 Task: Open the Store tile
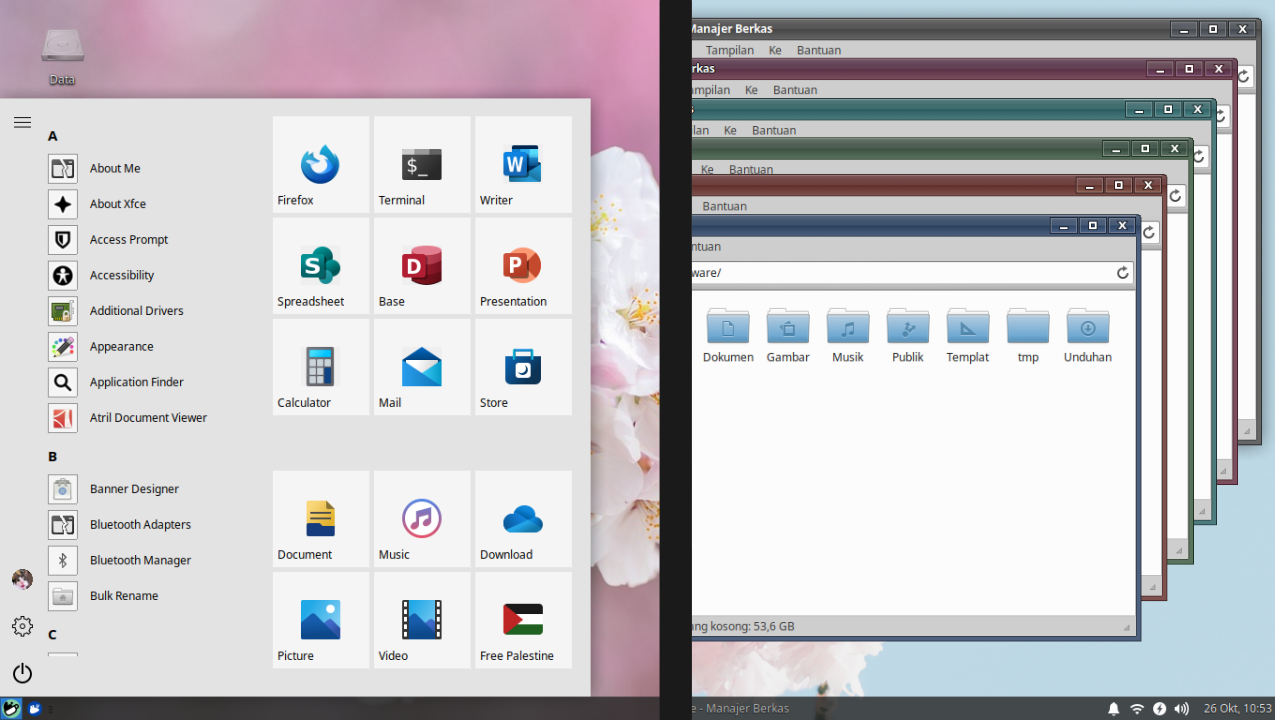pos(523,367)
